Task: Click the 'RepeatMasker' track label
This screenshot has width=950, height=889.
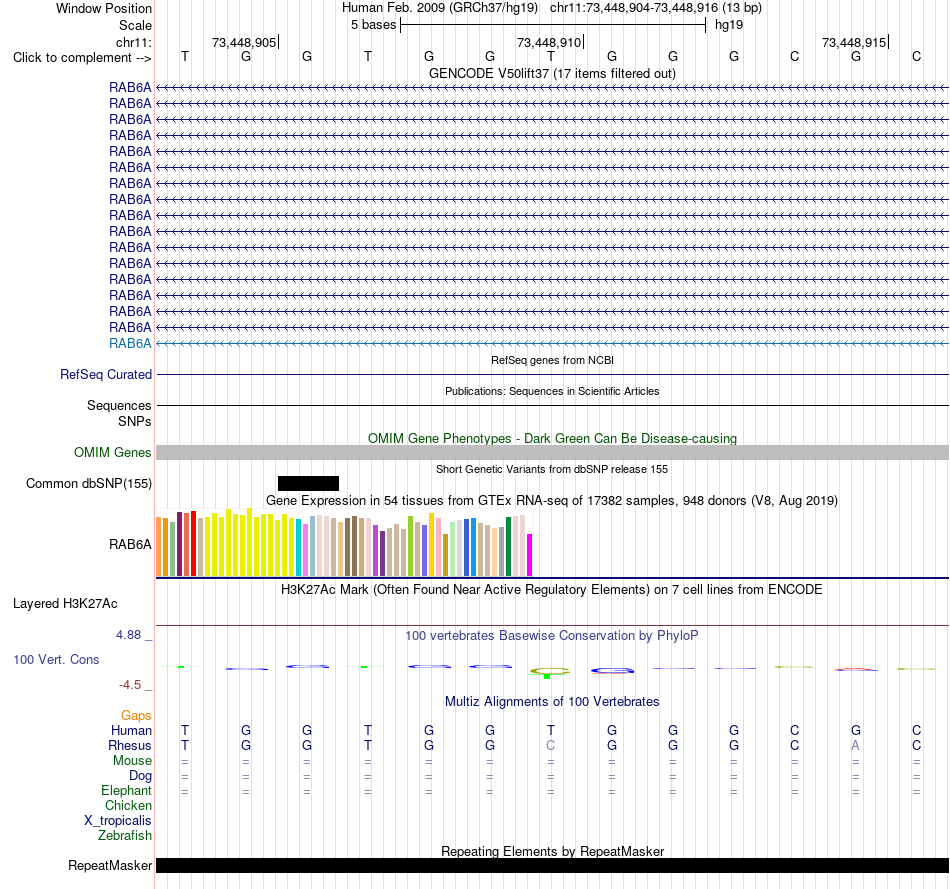Action: point(110,866)
